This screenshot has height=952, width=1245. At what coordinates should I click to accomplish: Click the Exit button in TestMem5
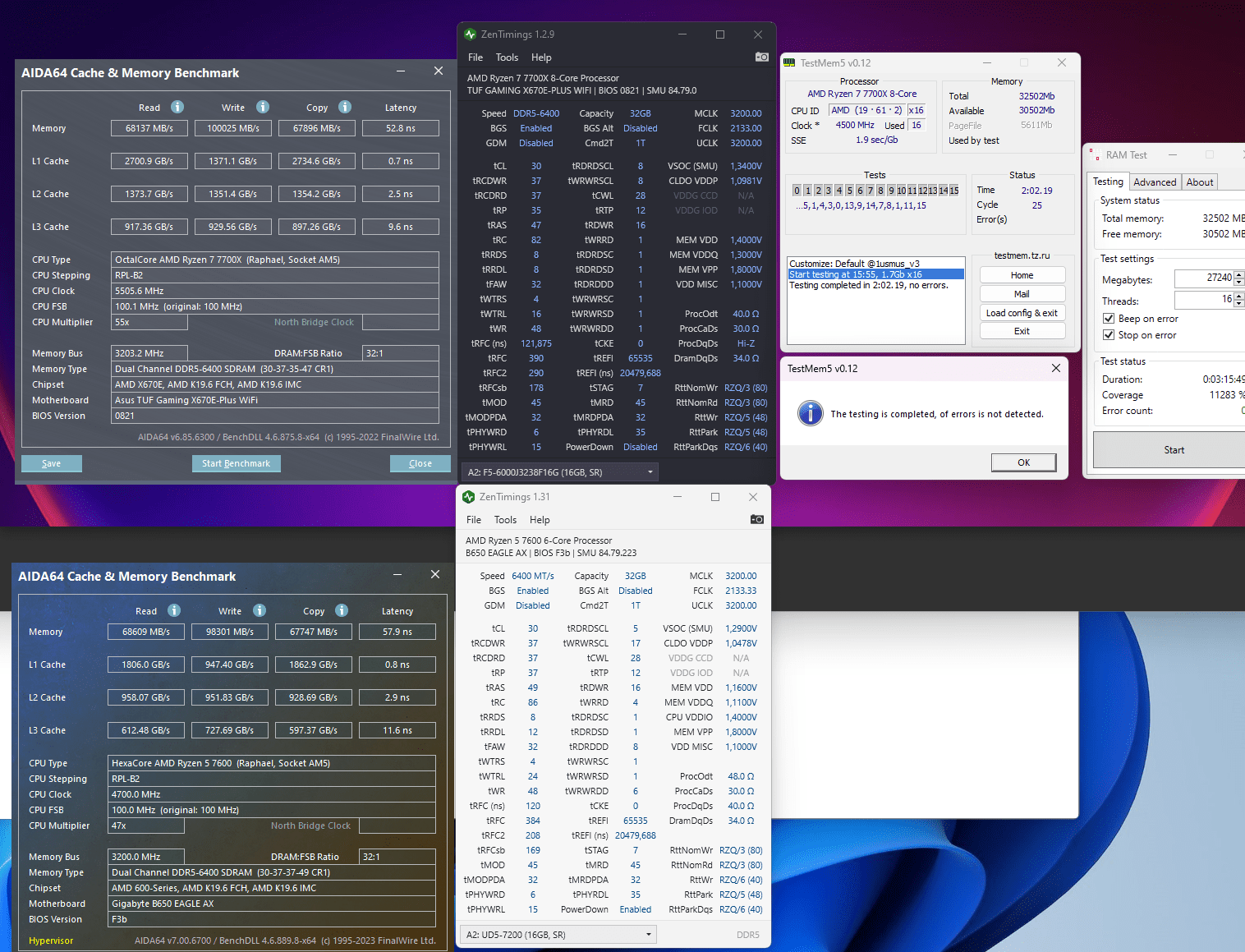click(1022, 331)
